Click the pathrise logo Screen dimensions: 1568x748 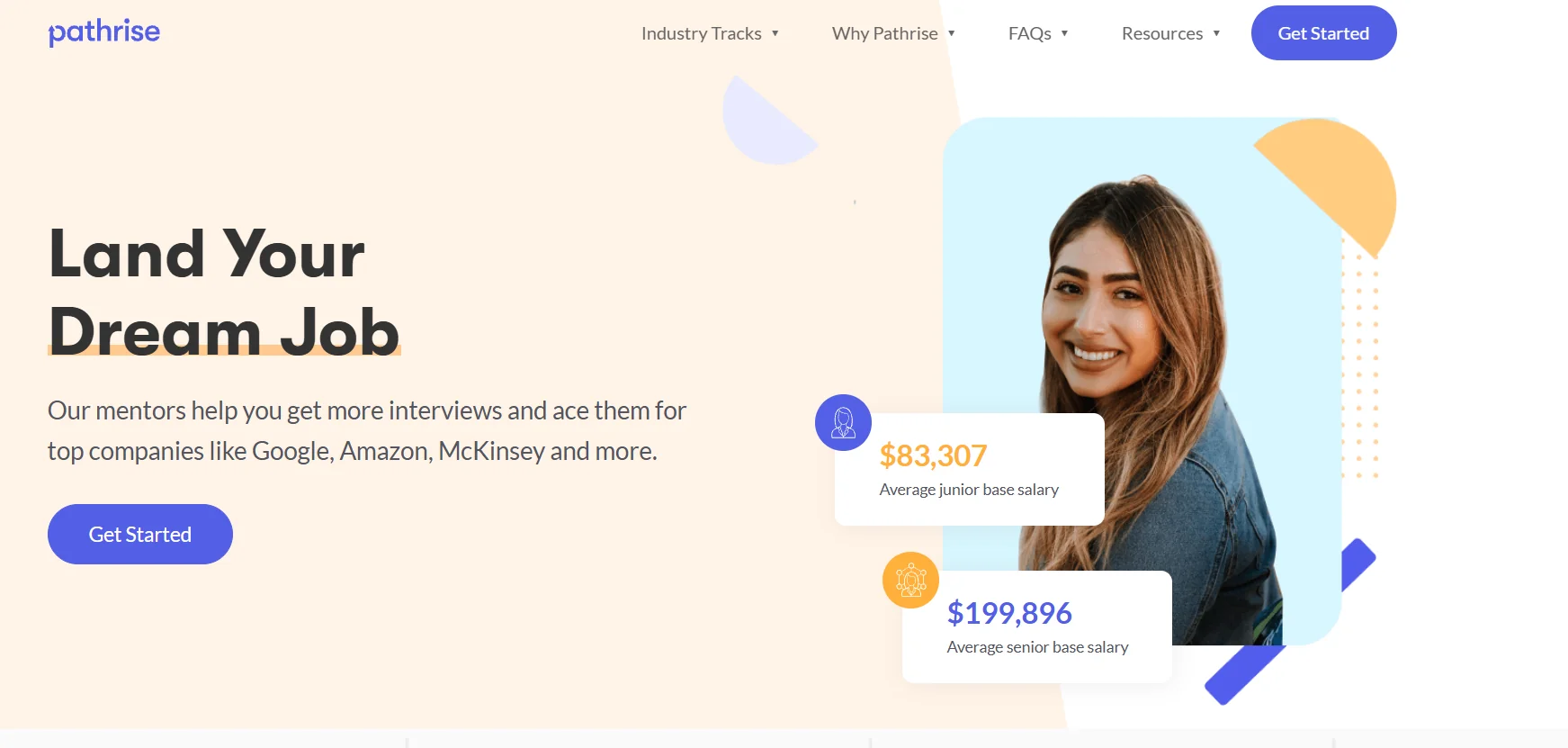tap(103, 32)
